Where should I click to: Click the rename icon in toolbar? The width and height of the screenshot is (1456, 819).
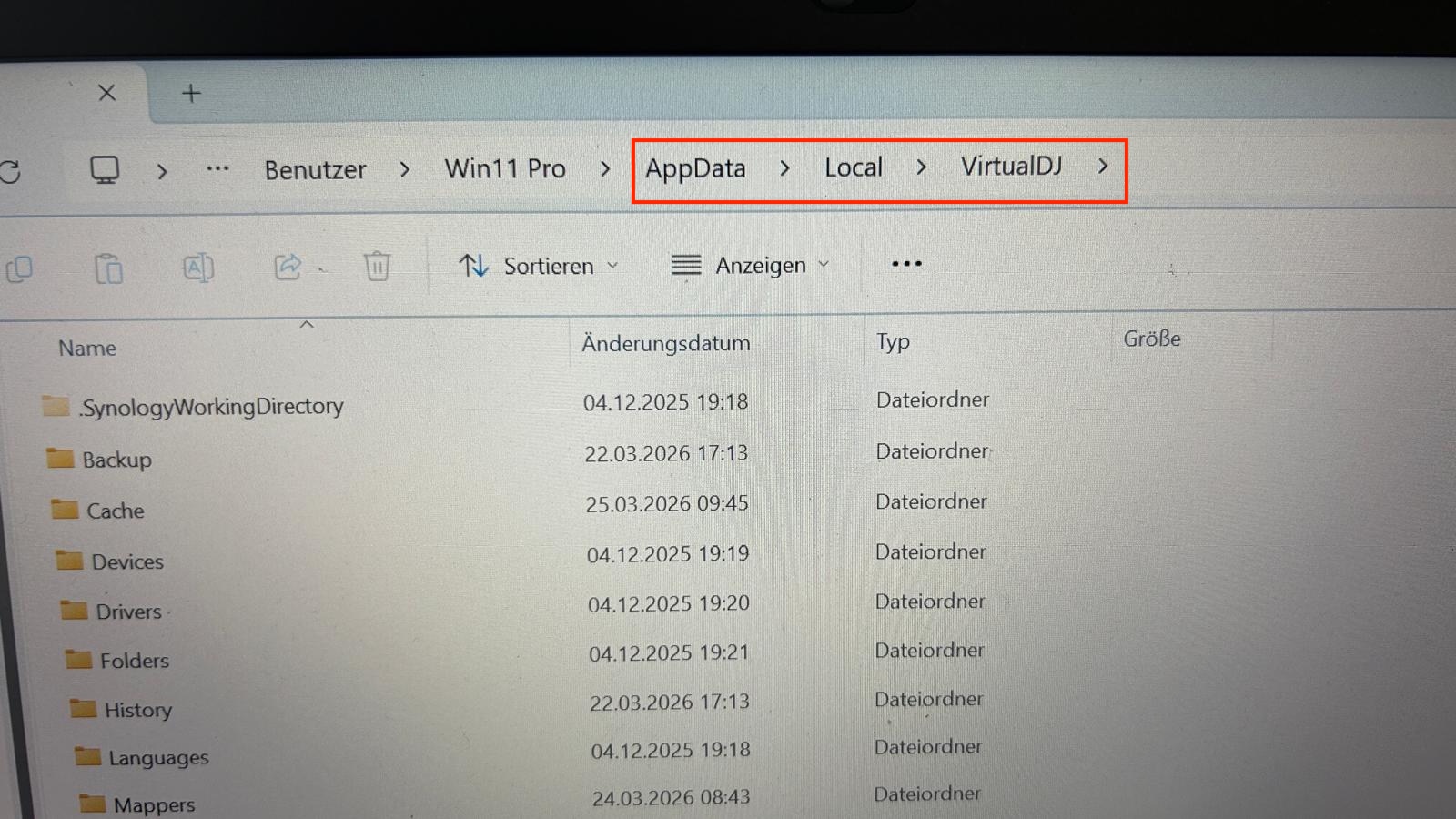tap(197, 268)
